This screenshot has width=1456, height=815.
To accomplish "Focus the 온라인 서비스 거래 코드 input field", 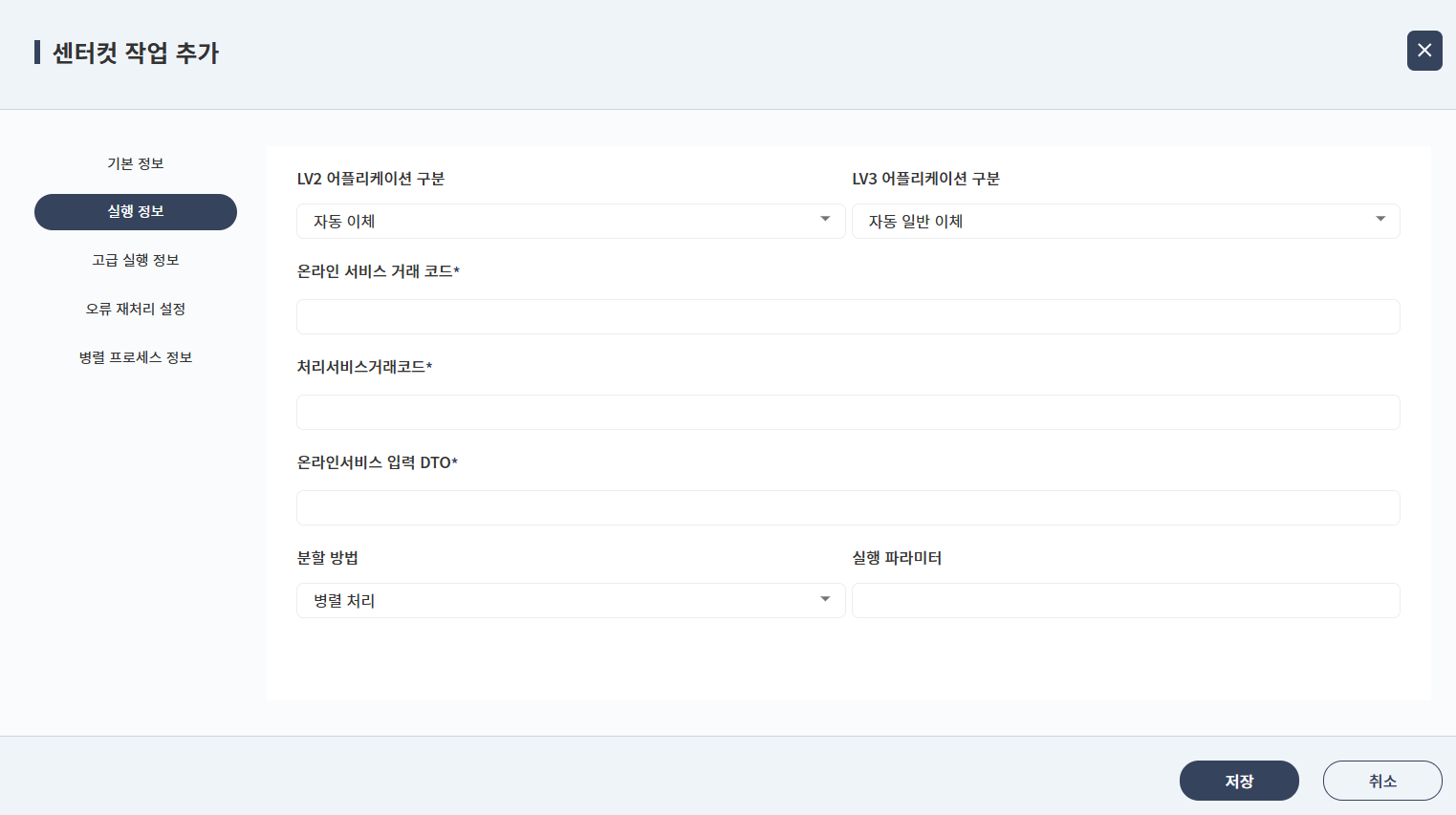I will click(x=847, y=316).
